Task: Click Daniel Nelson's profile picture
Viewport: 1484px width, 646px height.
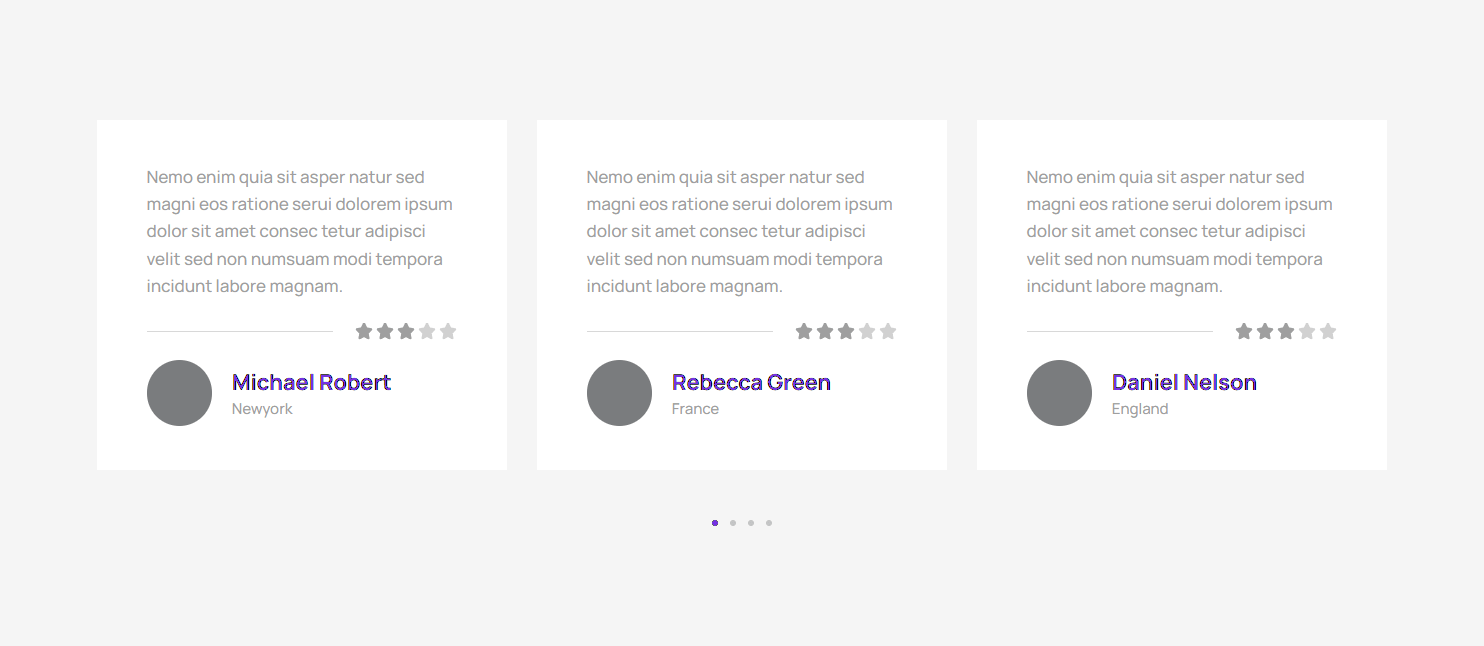Action: (x=1059, y=393)
